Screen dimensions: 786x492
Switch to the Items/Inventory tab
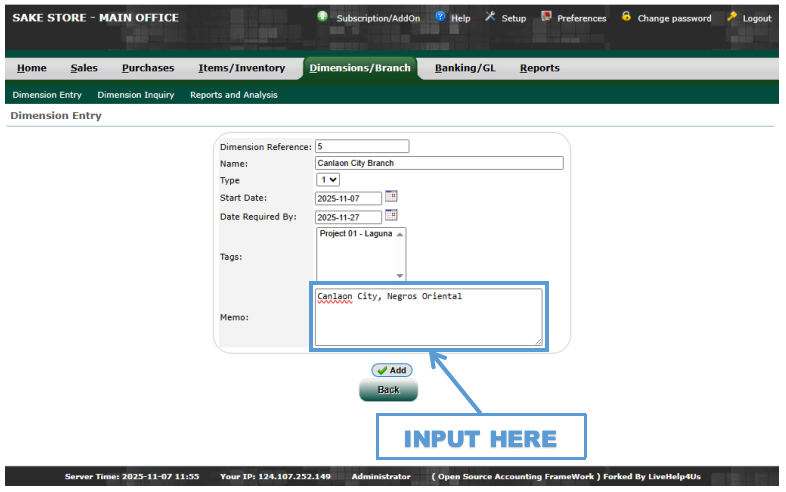[241, 68]
